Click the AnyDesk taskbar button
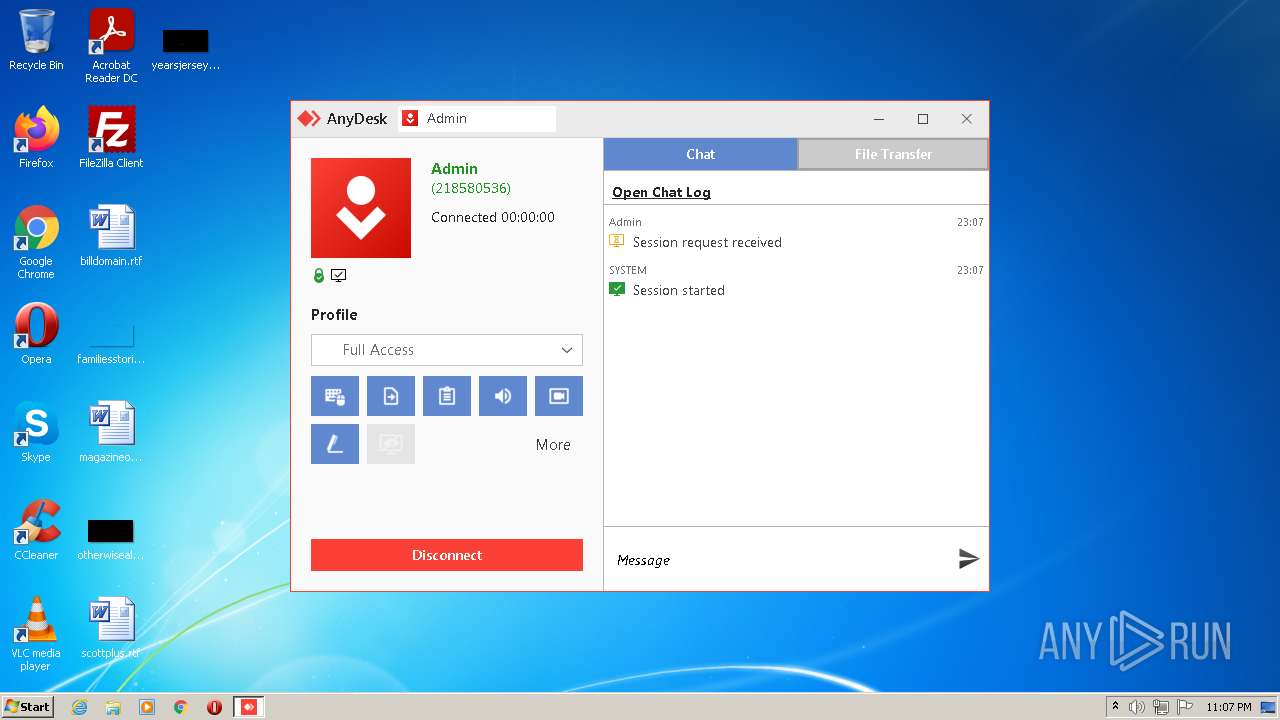The width and height of the screenshot is (1280, 720). click(x=248, y=707)
